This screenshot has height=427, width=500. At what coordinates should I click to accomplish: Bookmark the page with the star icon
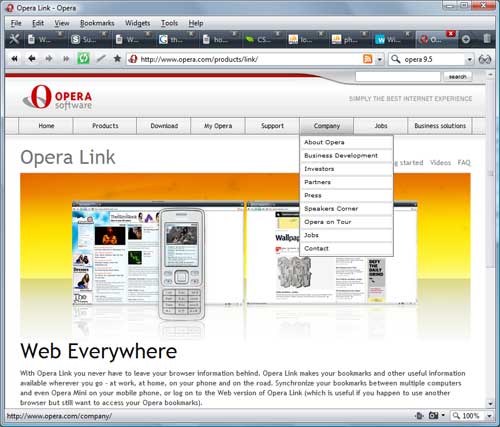coord(117,59)
